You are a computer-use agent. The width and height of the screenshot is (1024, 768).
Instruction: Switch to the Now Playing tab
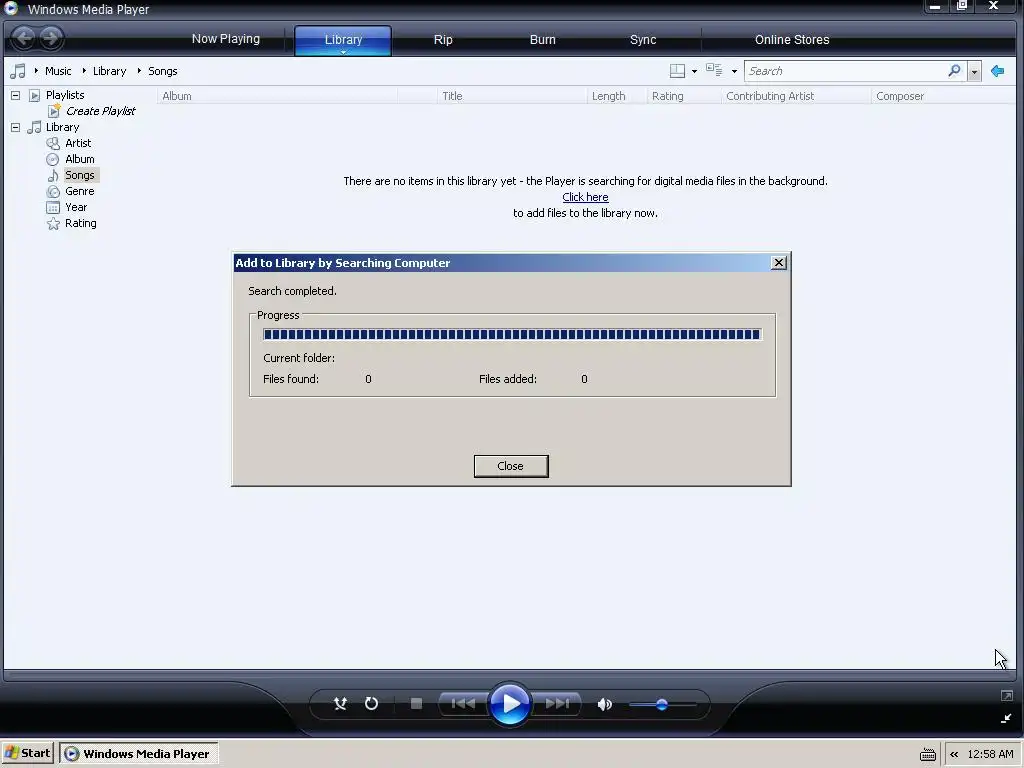pyautogui.click(x=225, y=39)
